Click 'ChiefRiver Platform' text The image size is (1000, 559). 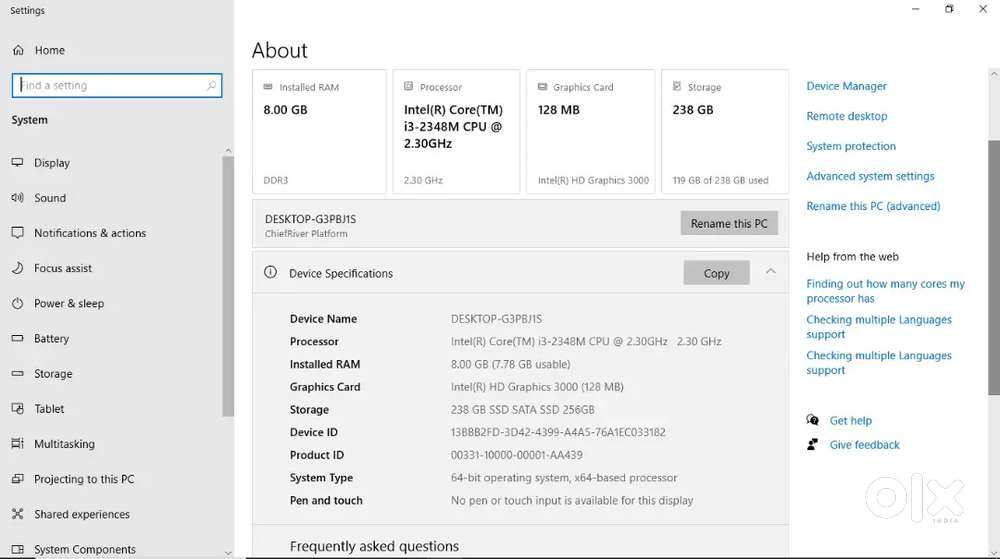[306, 233]
